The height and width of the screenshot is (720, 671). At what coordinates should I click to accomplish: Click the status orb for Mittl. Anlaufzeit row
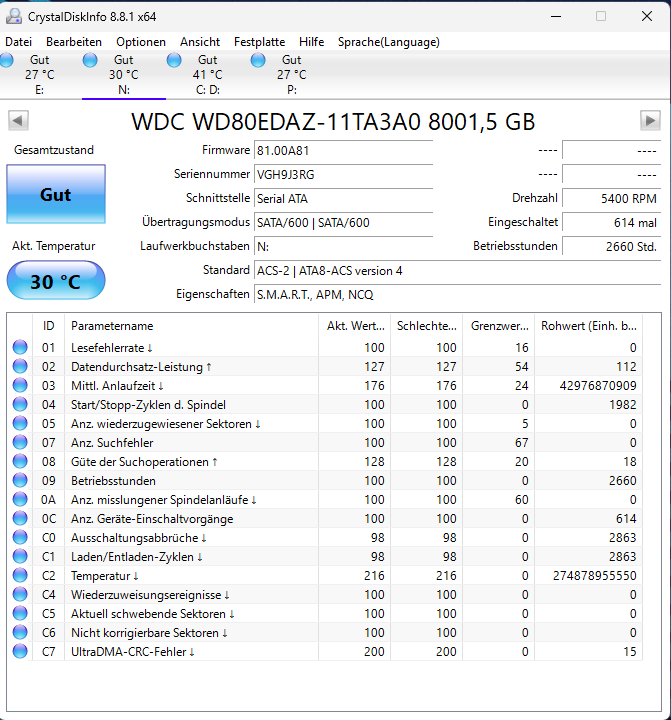click(x=20, y=385)
